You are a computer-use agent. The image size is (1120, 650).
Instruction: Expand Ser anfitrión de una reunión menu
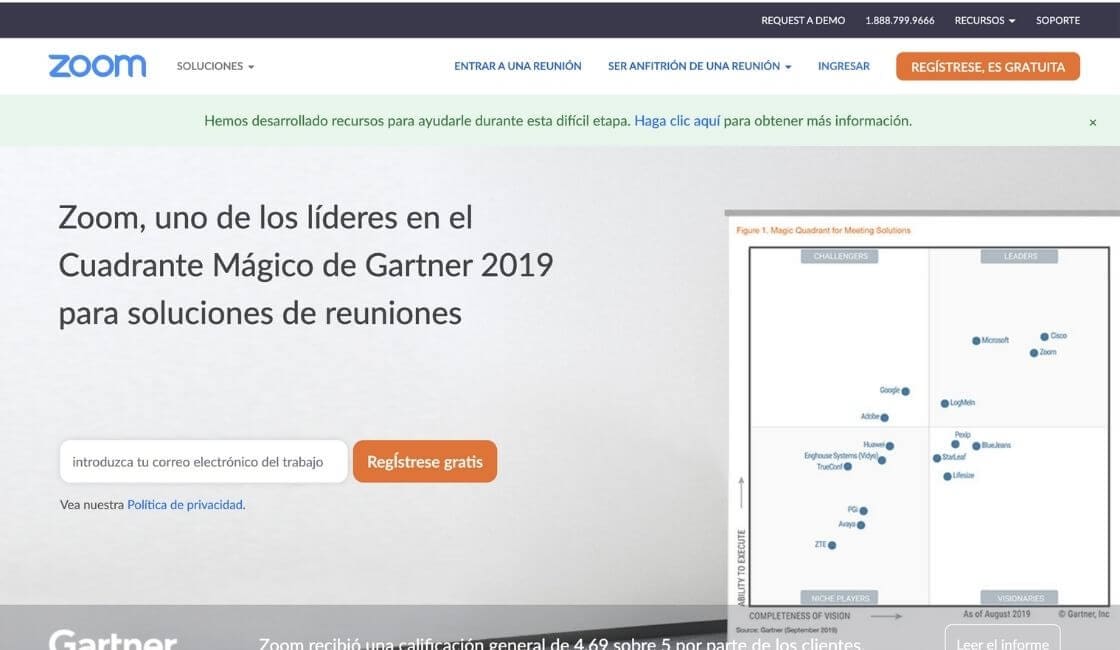pyautogui.click(x=699, y=66)
